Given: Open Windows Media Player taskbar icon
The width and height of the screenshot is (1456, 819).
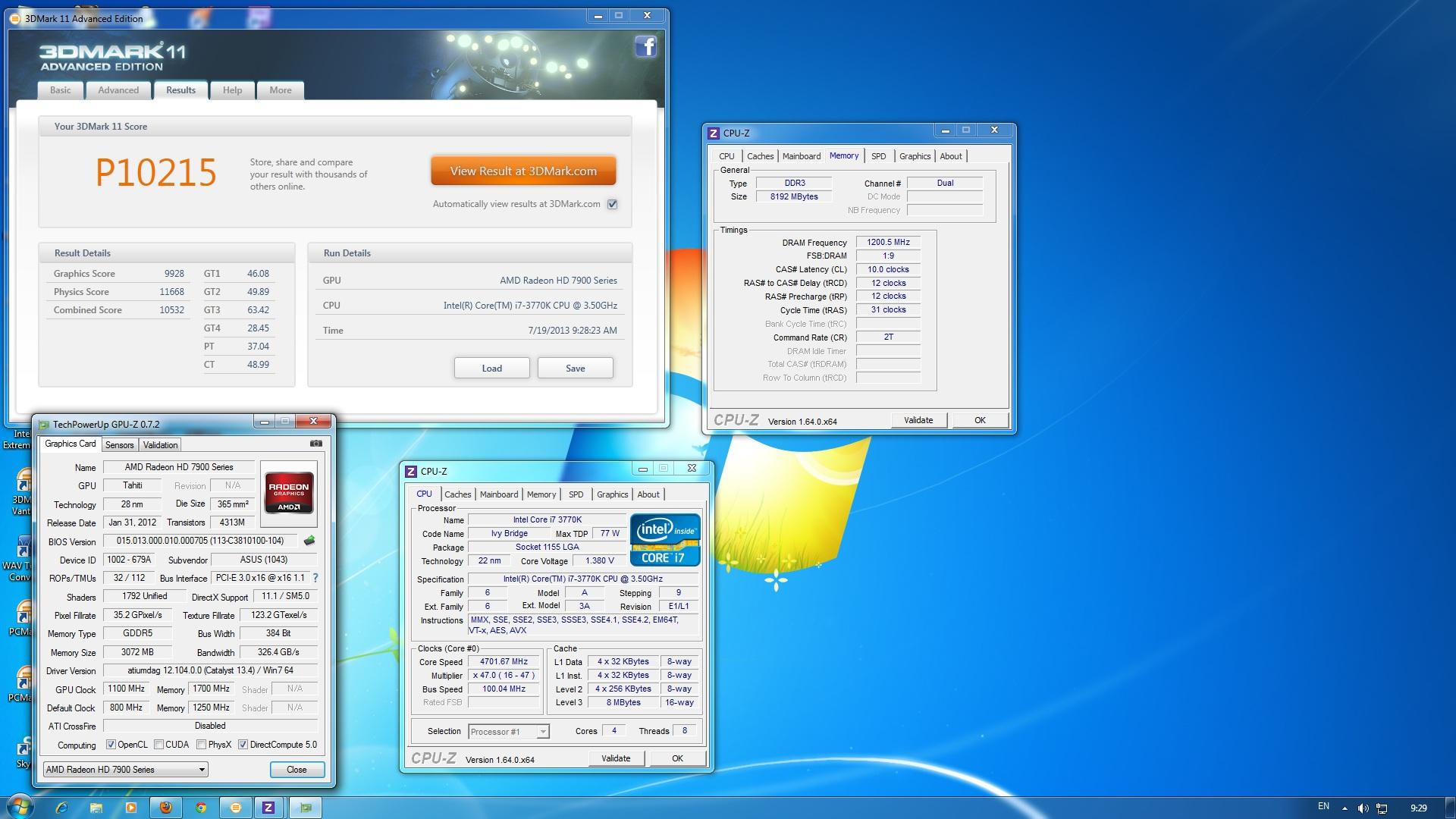Looking at the screenshot, I should [x=131, y=808].
